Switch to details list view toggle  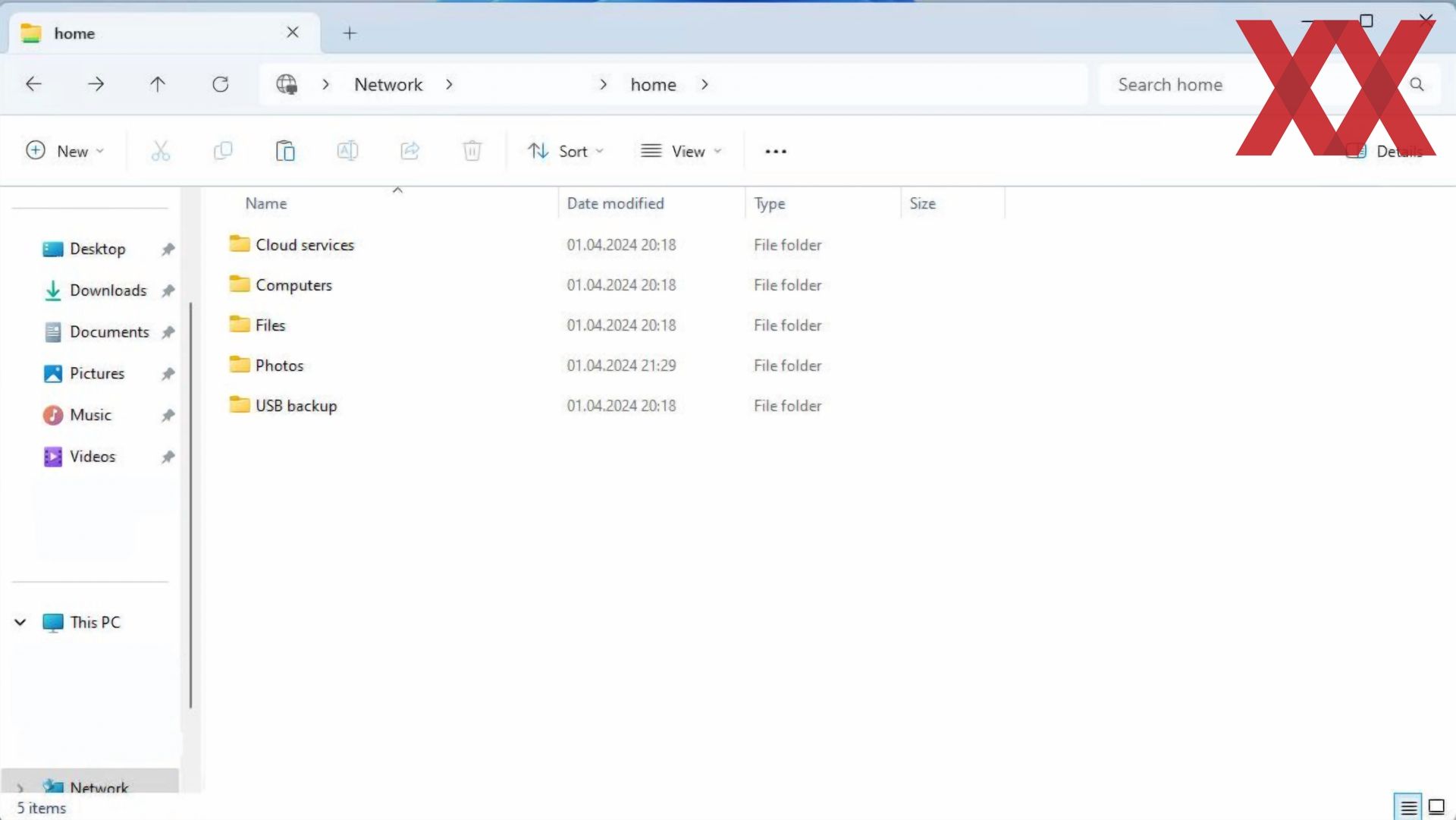coord(1408,807)
